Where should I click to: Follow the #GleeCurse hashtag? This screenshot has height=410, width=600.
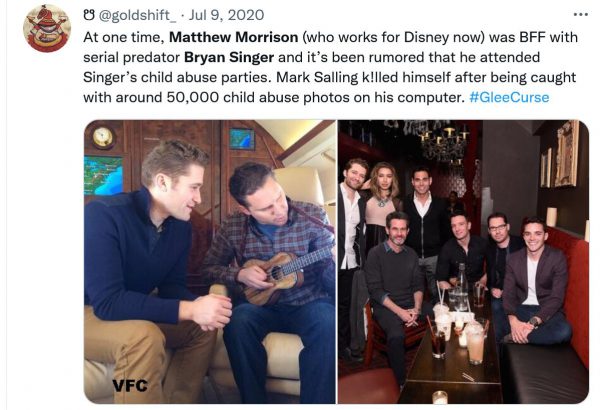pos(508,97)
